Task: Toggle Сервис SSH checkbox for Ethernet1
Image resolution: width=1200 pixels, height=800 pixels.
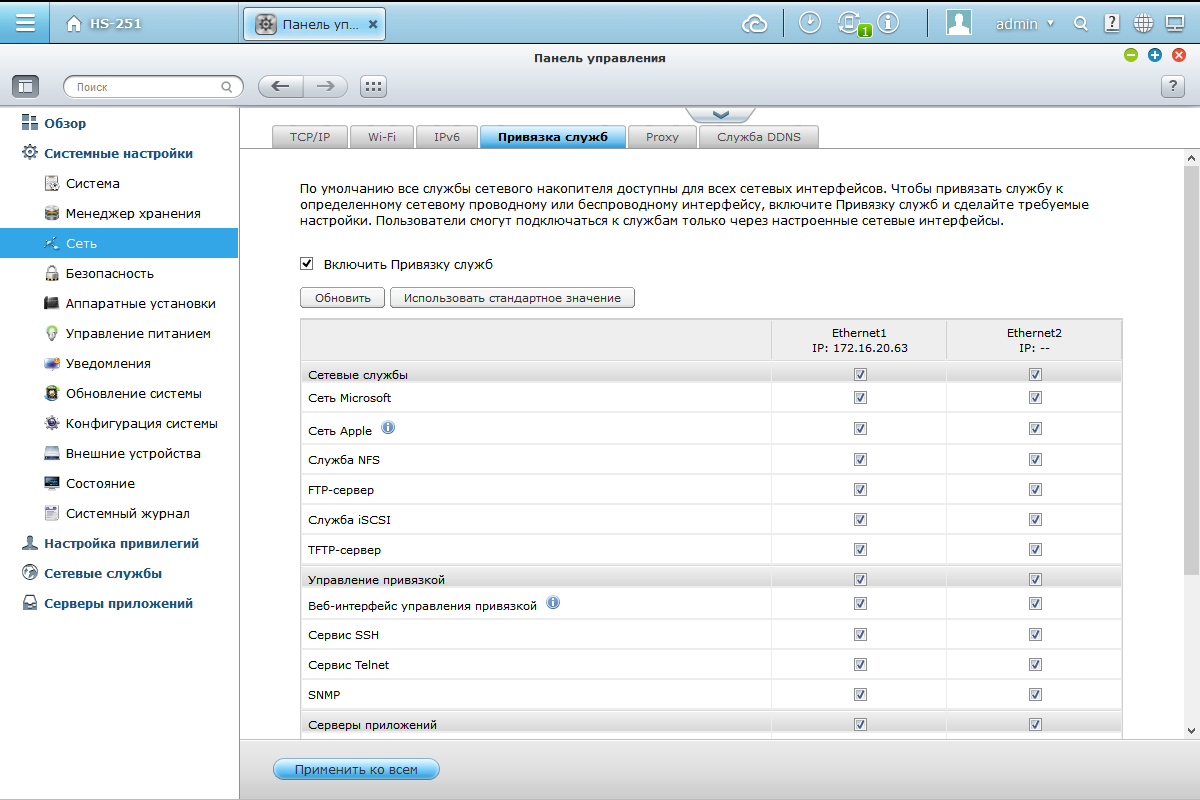Action: tap(860, 635)
